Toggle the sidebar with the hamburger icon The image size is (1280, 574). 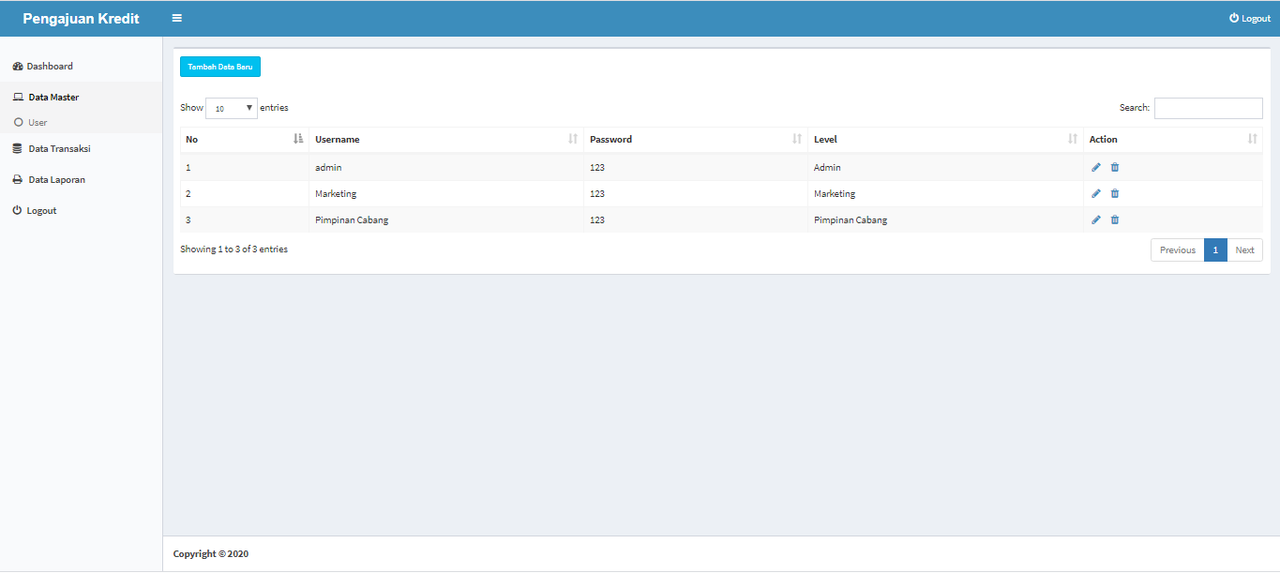coord(177,18)
